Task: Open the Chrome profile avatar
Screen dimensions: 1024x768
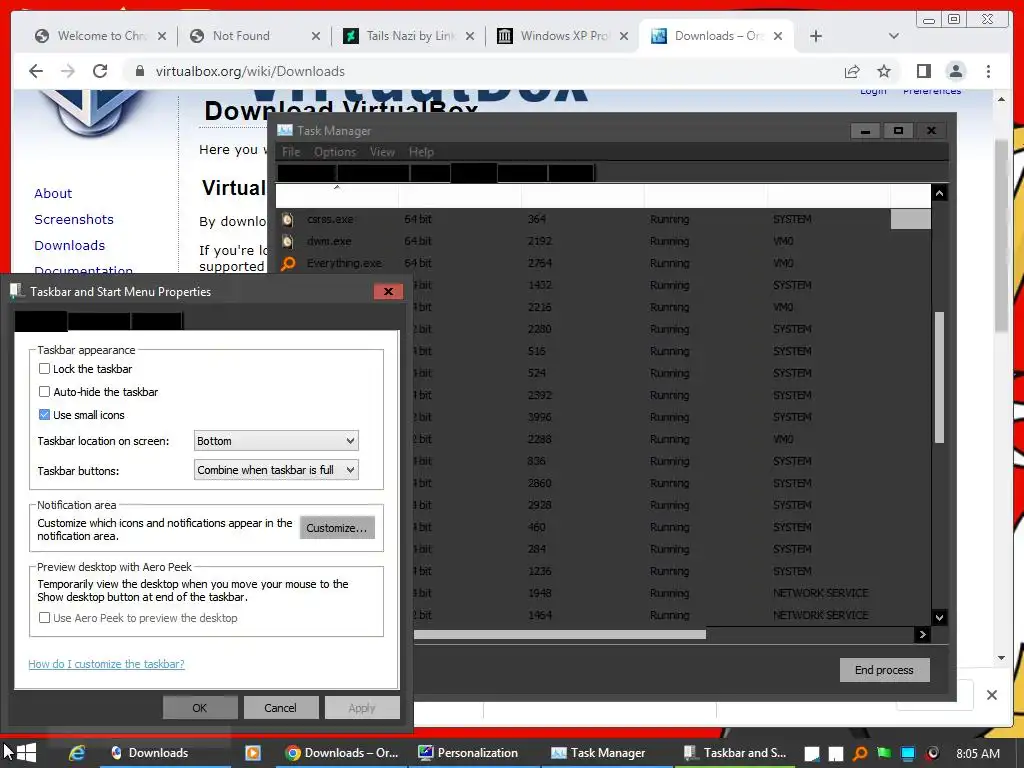Action: (955, 71)
